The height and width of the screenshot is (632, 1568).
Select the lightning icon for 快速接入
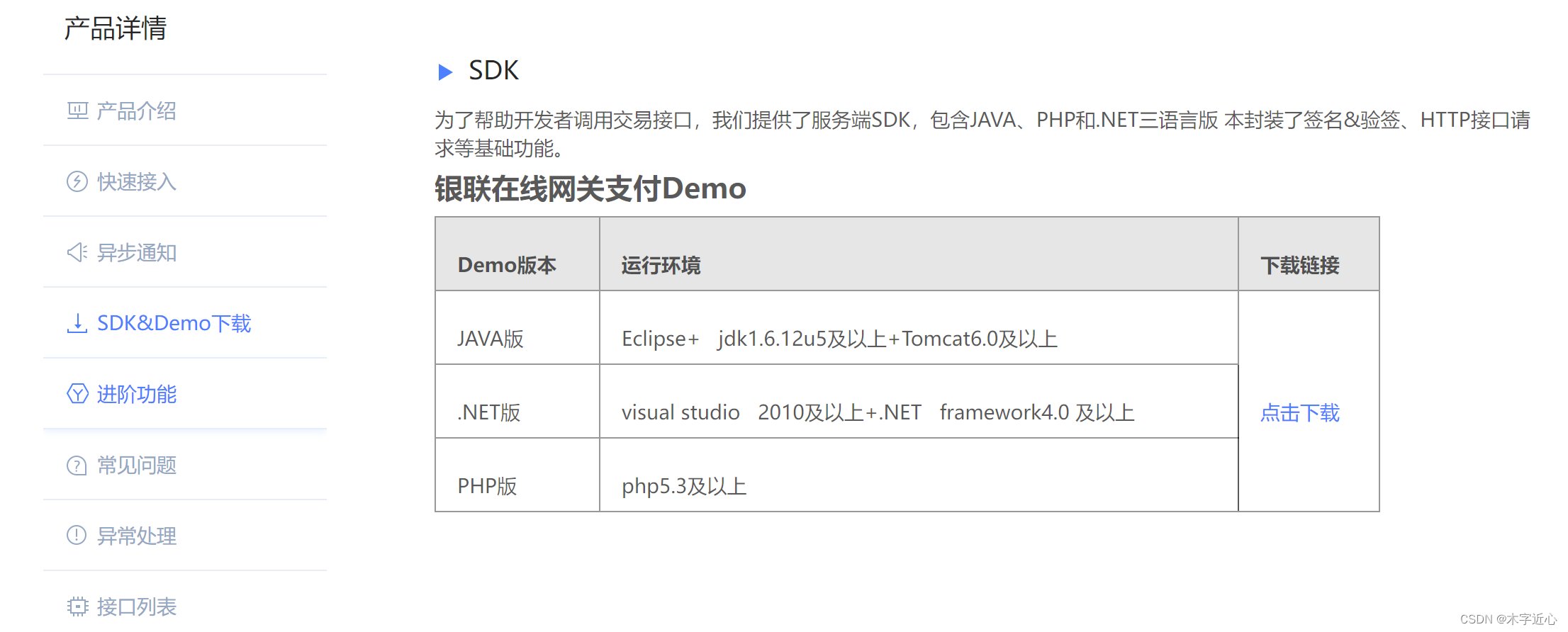78,181
